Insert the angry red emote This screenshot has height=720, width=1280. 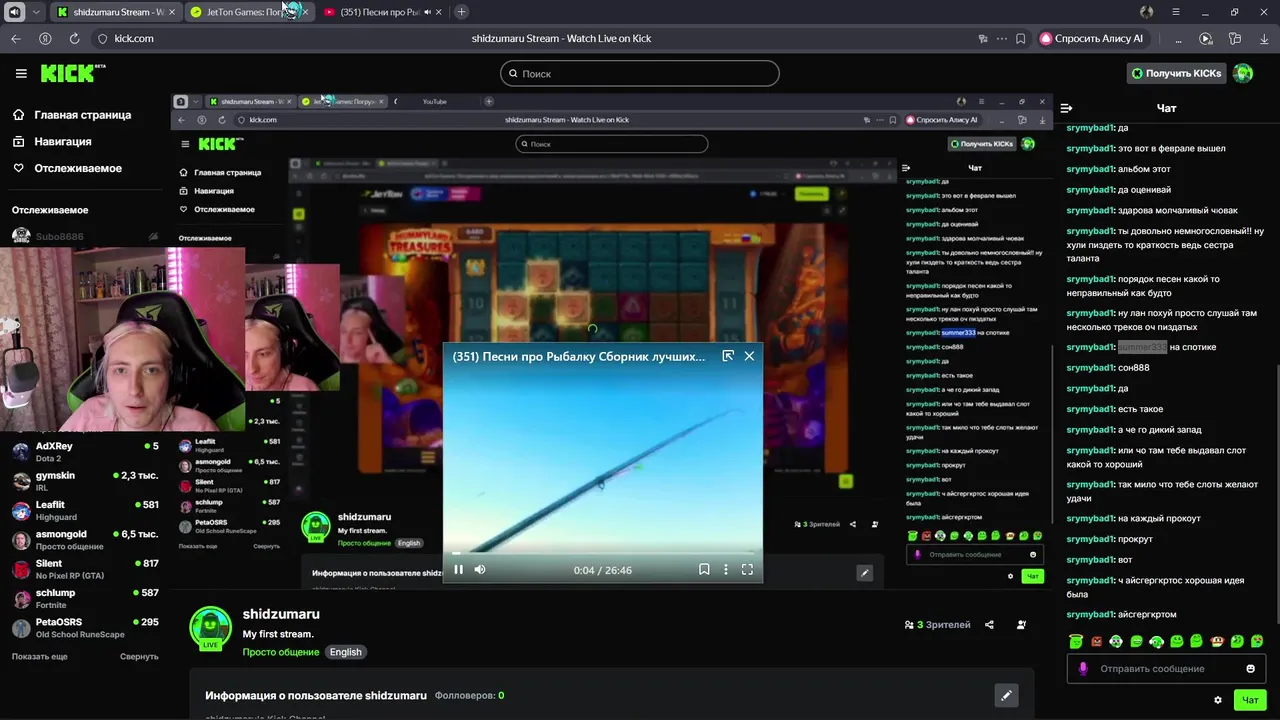tap(1096, 642)
